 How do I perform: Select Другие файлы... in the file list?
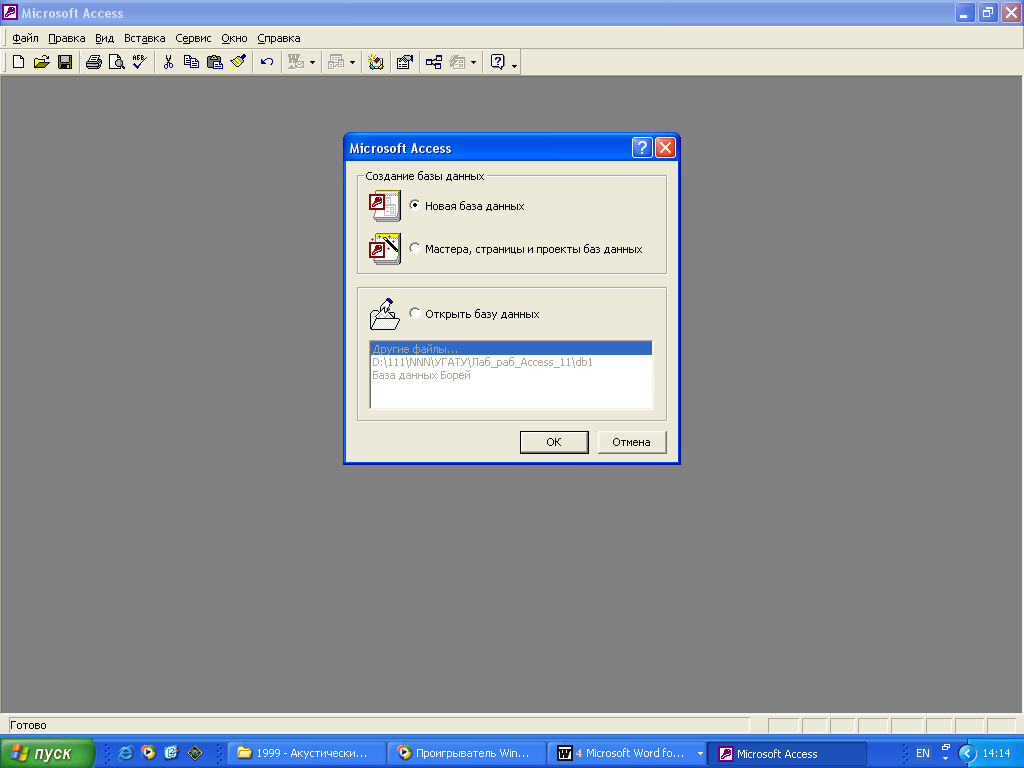511,349
